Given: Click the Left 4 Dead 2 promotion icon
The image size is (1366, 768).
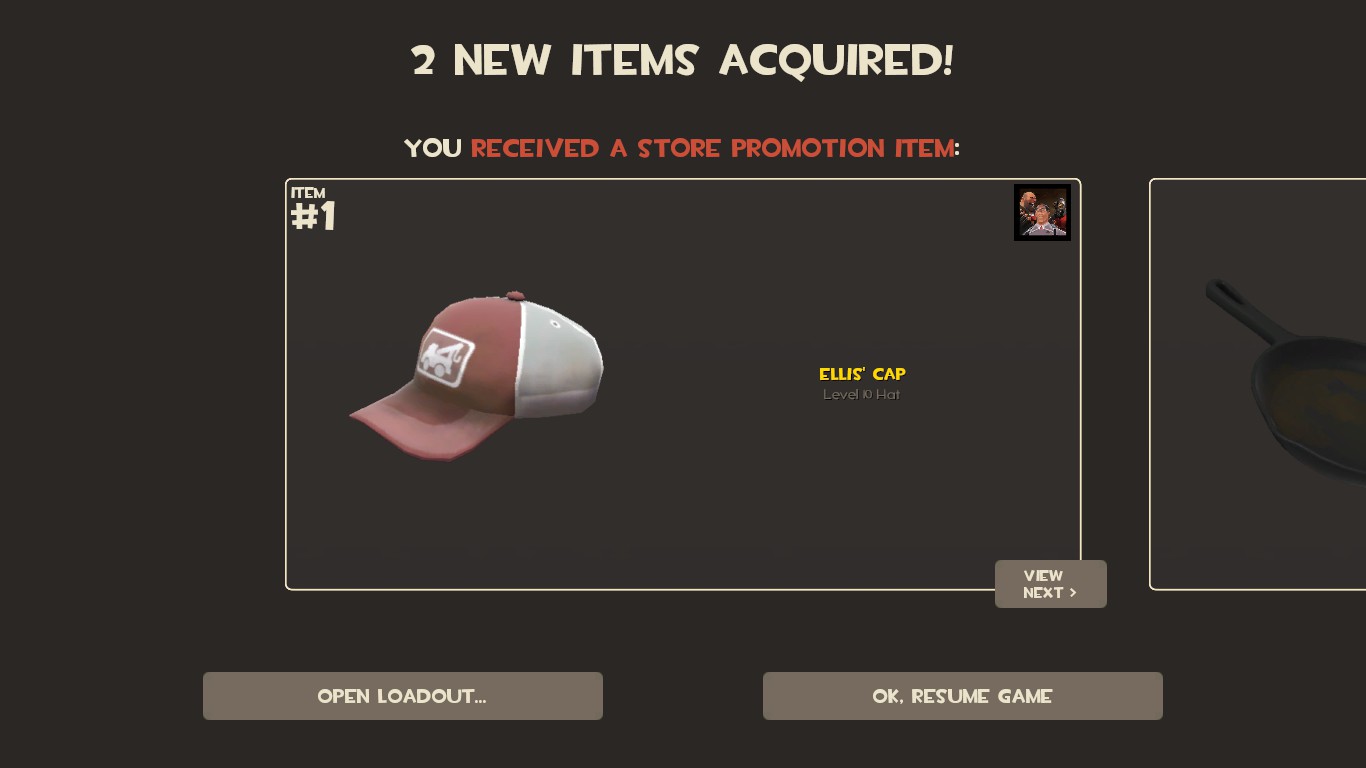Looking at the screenshot, I should [1042, 212].
